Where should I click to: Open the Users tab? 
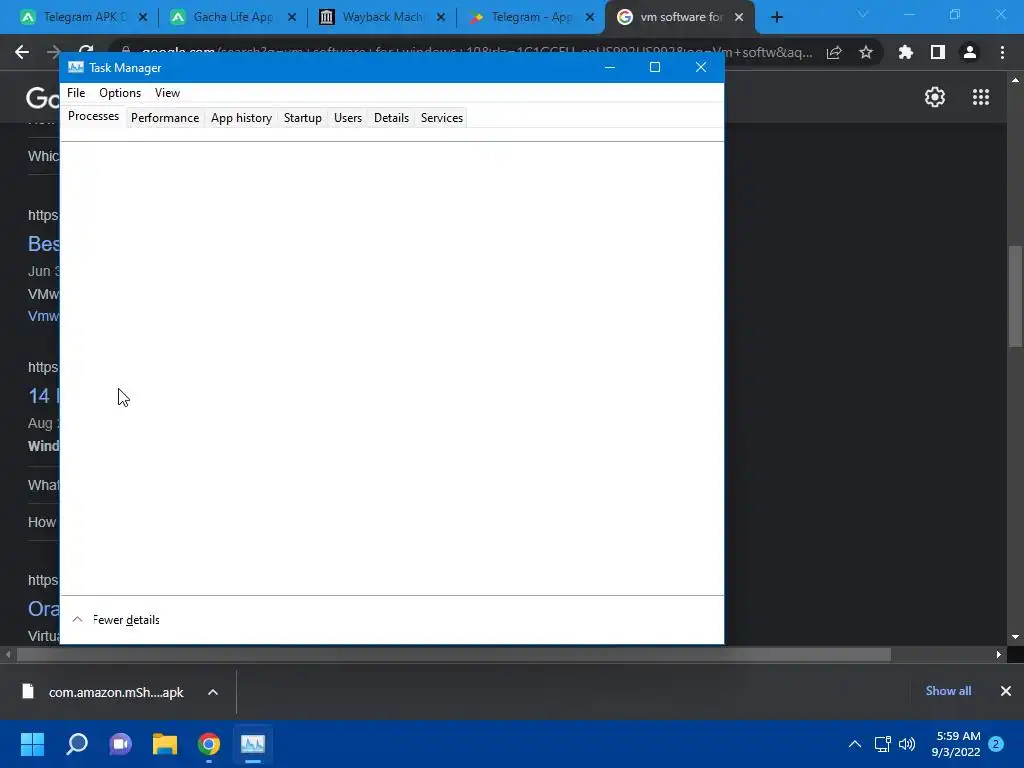[x=347, y=118]
